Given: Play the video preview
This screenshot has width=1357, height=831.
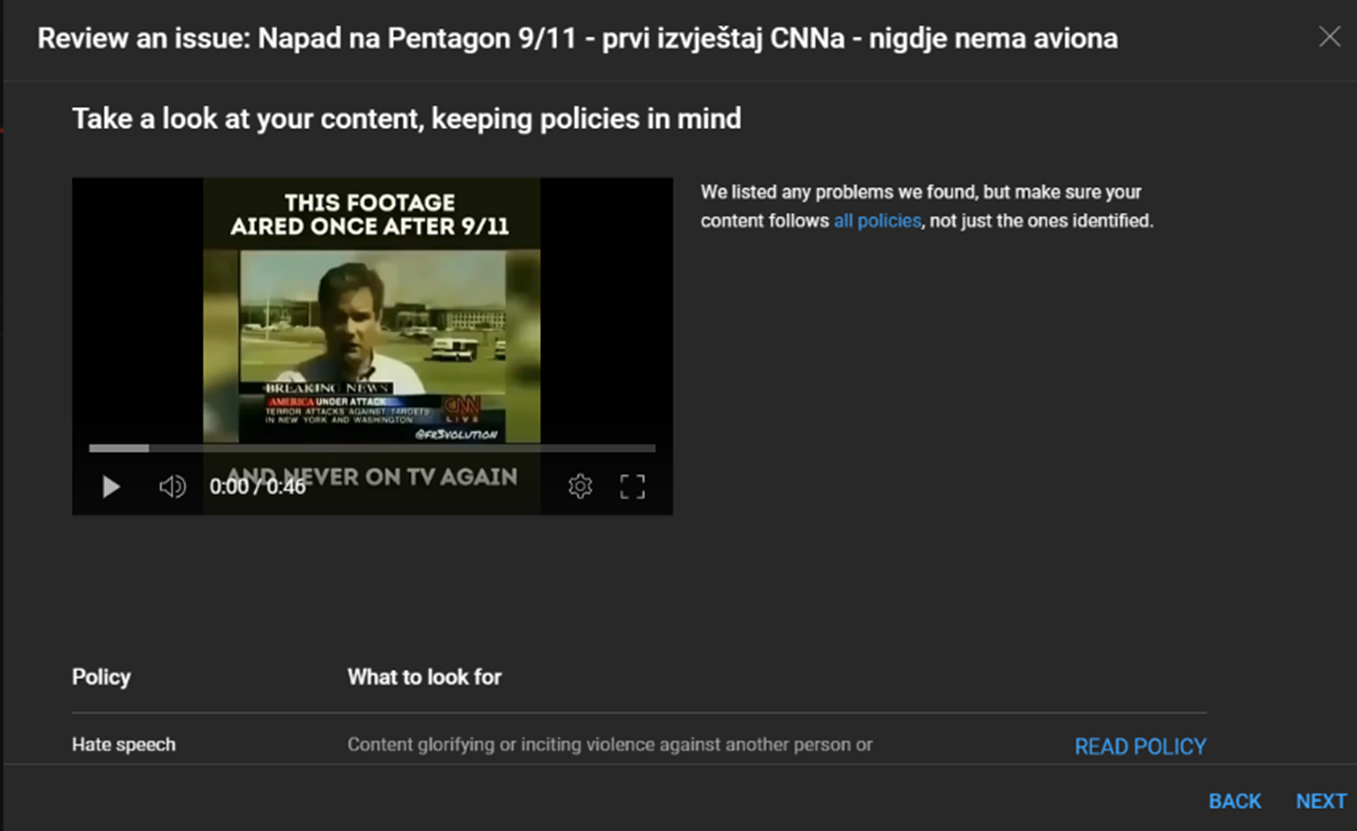Looking at the screenshot, I should (111, 487).
